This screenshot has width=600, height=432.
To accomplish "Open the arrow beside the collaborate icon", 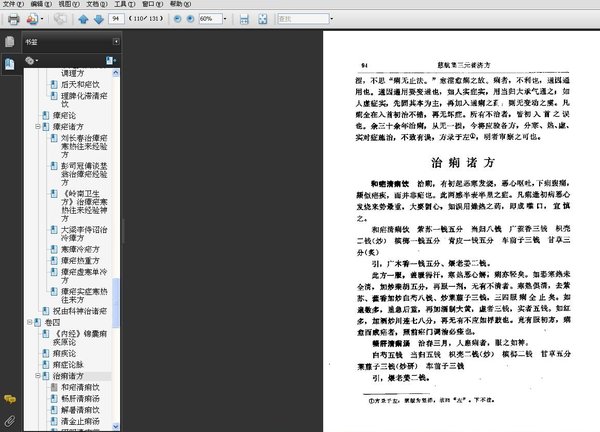I will [x=42, y=19].
